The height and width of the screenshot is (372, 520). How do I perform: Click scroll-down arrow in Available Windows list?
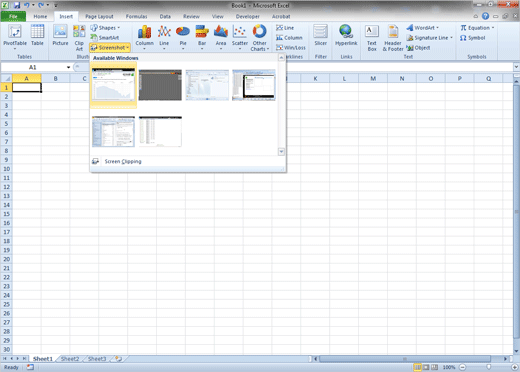pyautogui.click(x=281, y=152)
